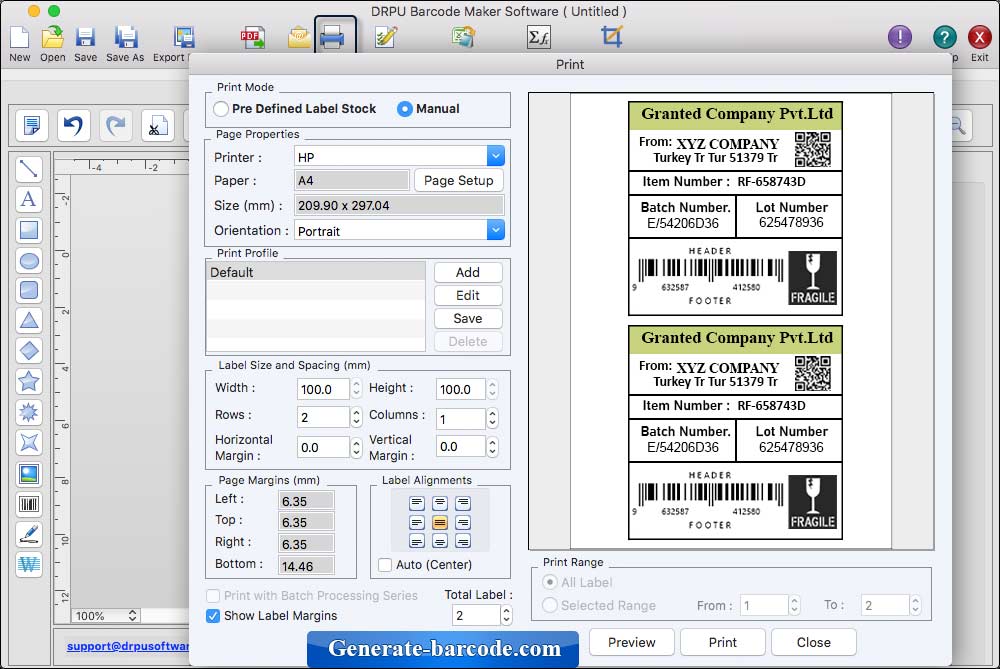The image size is (1000, 669).
Task: Select the Image insert tool
Action: (29, 474)
